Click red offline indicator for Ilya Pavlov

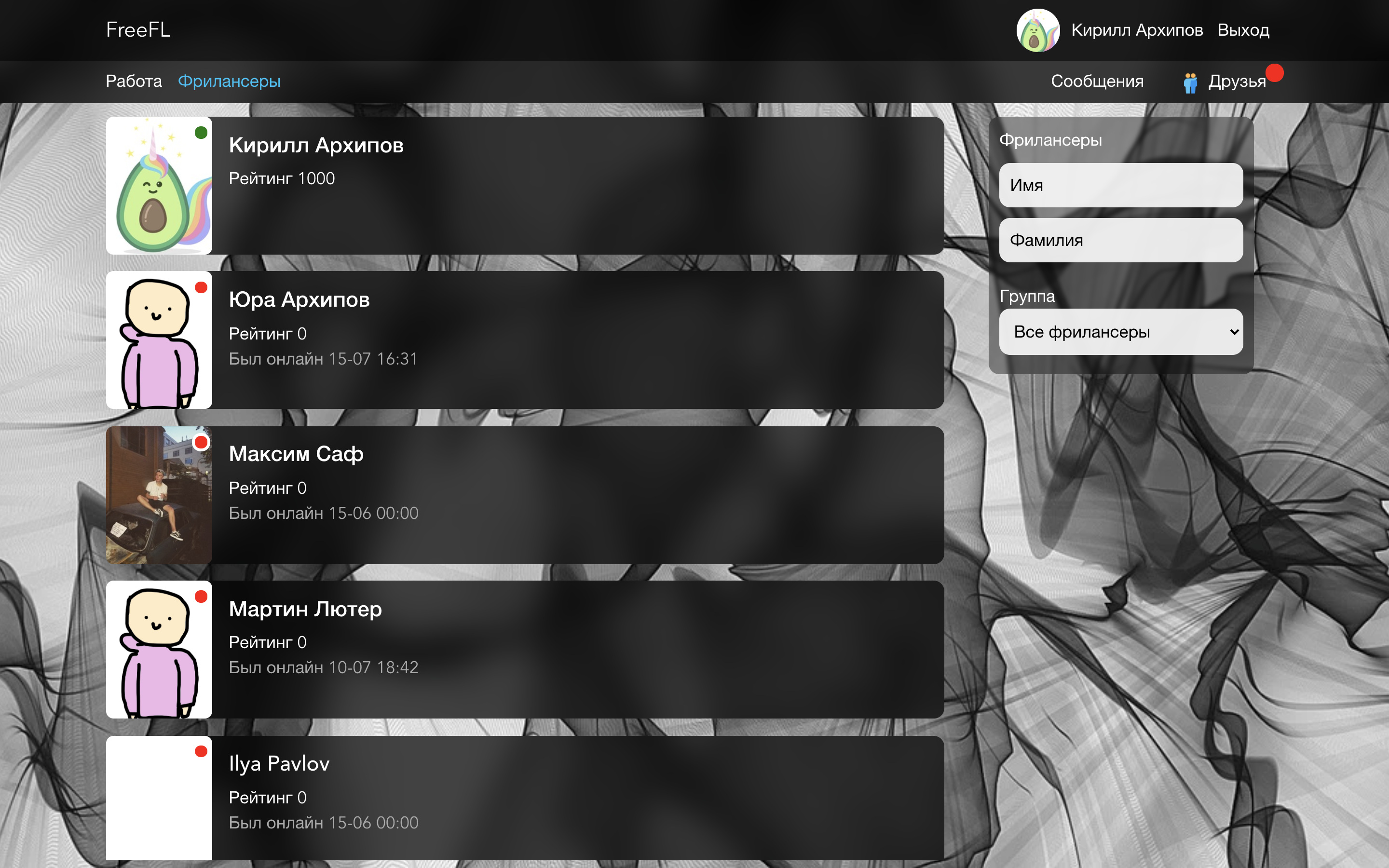201,751
